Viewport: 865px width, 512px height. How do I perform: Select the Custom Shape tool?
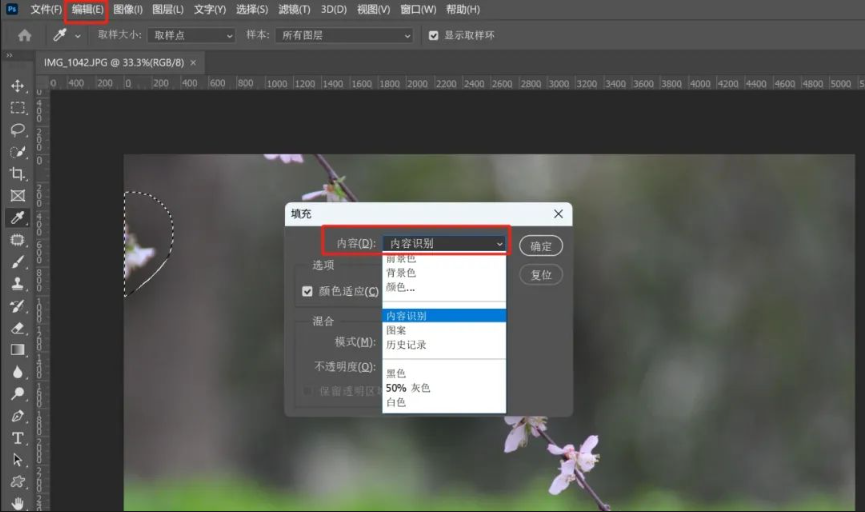pos(17,482)
